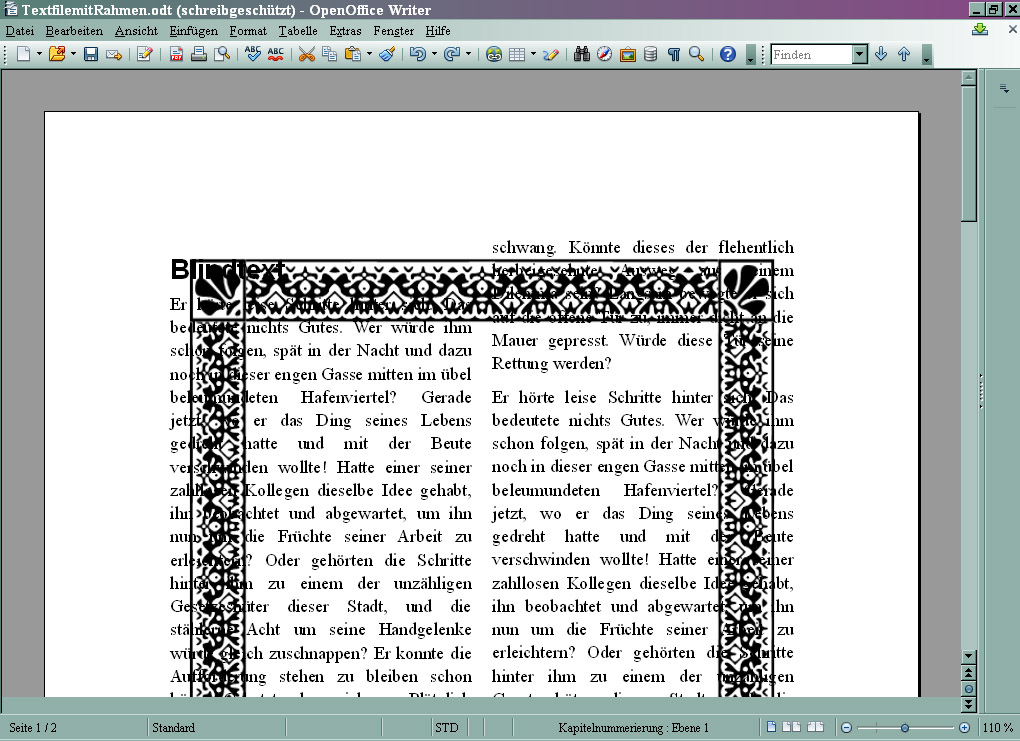The image size is (1020, 741).
Task: Open the Navigator compass icon
Action: point(604,55)
